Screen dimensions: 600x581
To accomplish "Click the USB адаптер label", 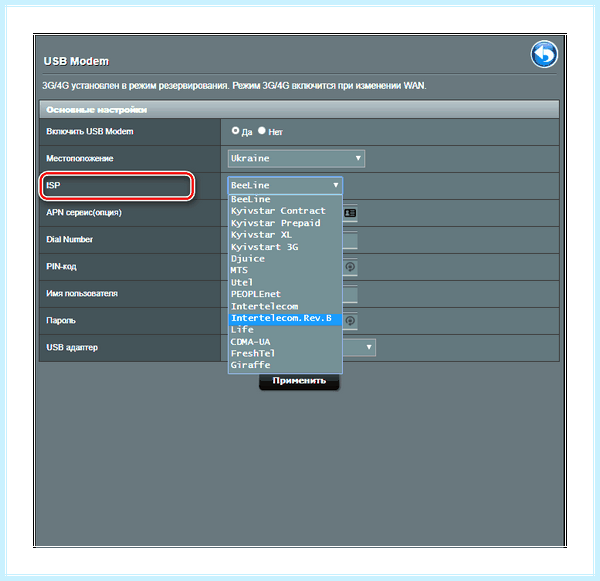I will tap(72, 348).
